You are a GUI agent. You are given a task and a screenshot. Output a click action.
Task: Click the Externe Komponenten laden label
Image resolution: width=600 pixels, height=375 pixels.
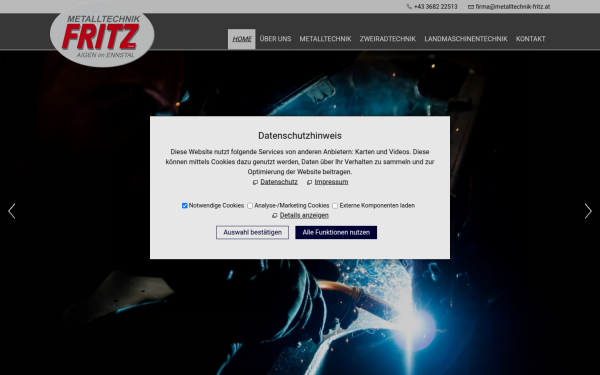[377, 206]
